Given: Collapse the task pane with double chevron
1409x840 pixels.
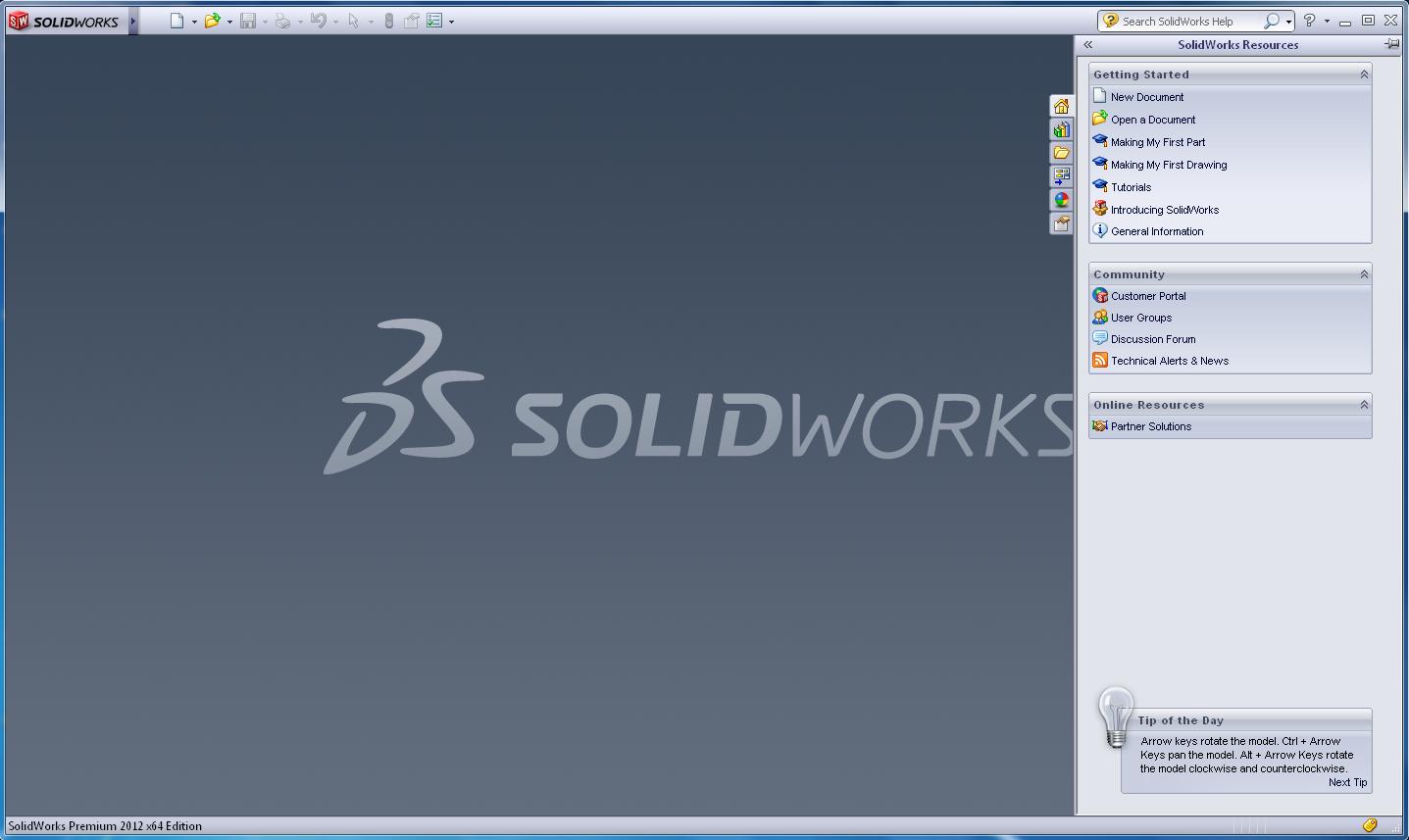Looking at the screenshot, I should (x=1087, y=45).
